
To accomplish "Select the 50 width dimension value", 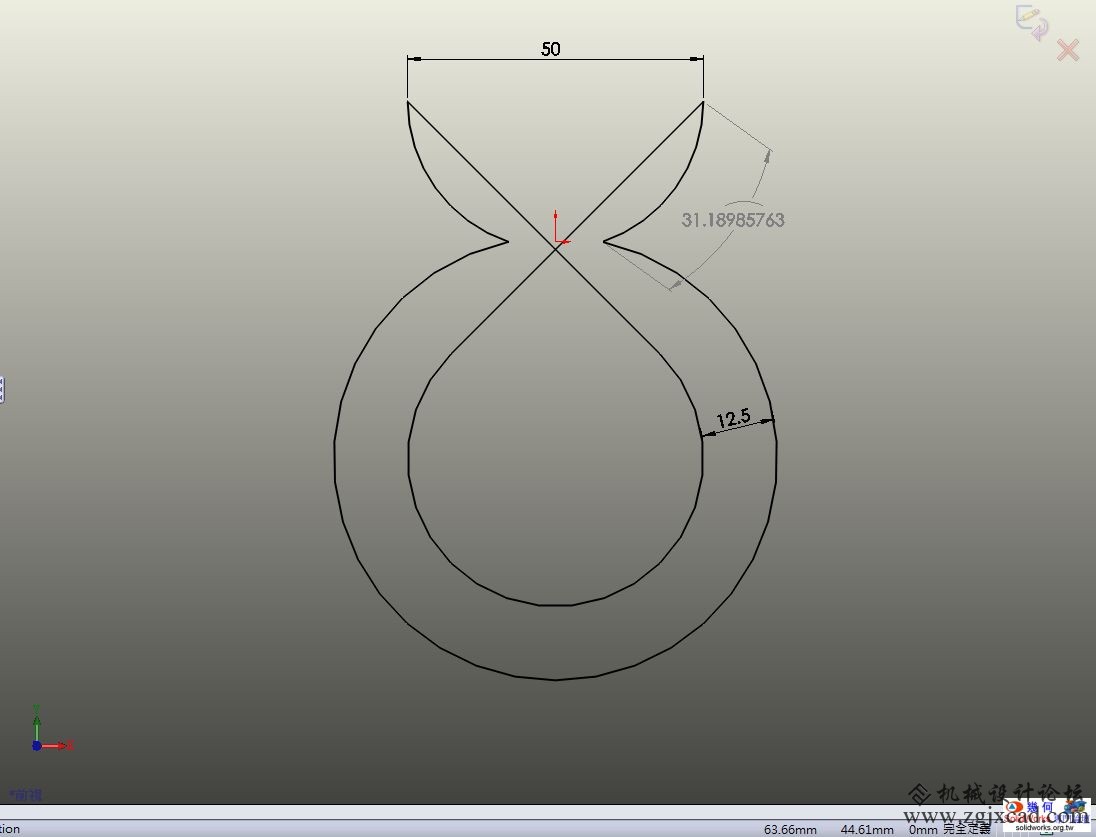I will coord(551,49).
